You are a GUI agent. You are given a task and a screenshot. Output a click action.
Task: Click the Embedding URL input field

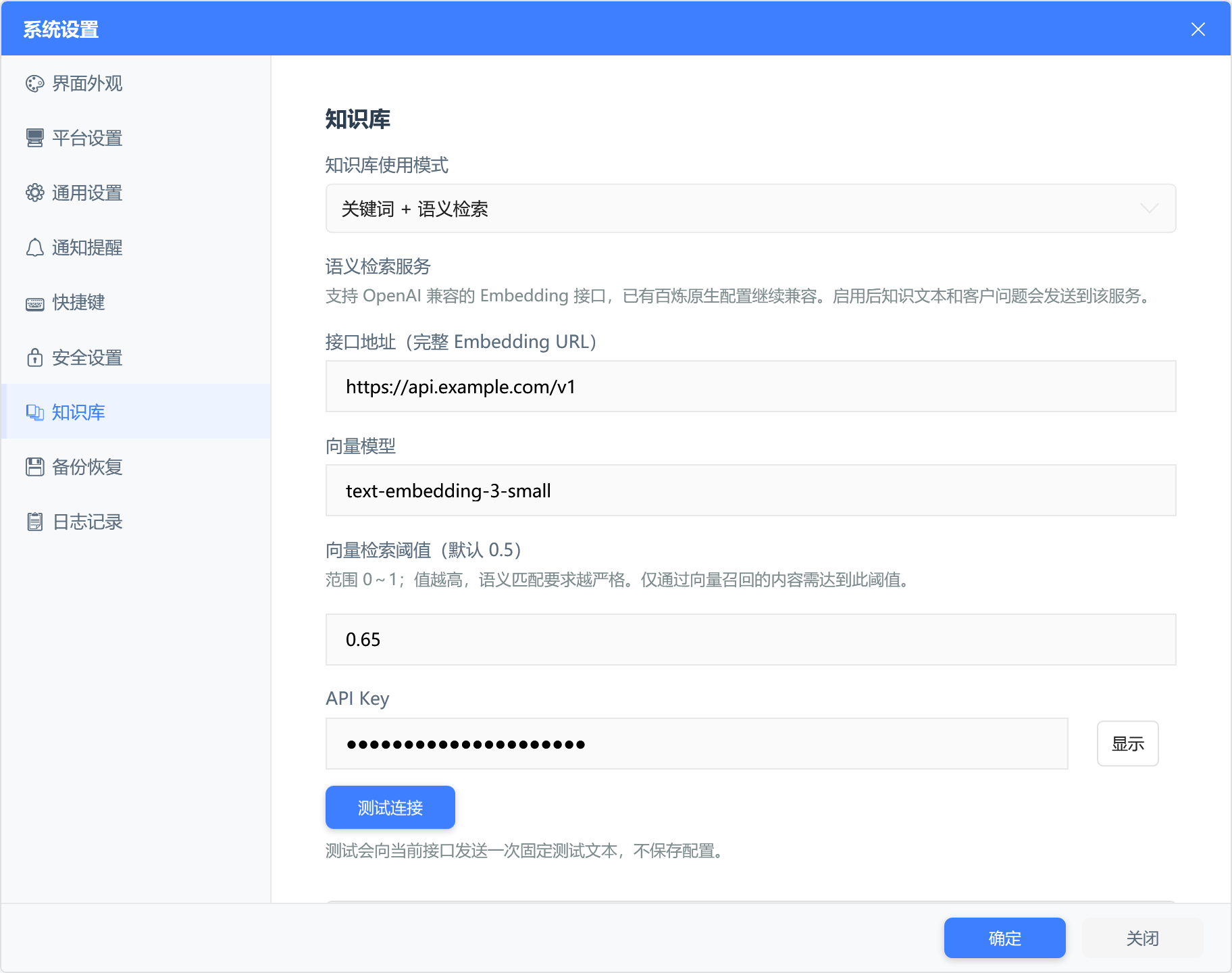tap(750, 386)
